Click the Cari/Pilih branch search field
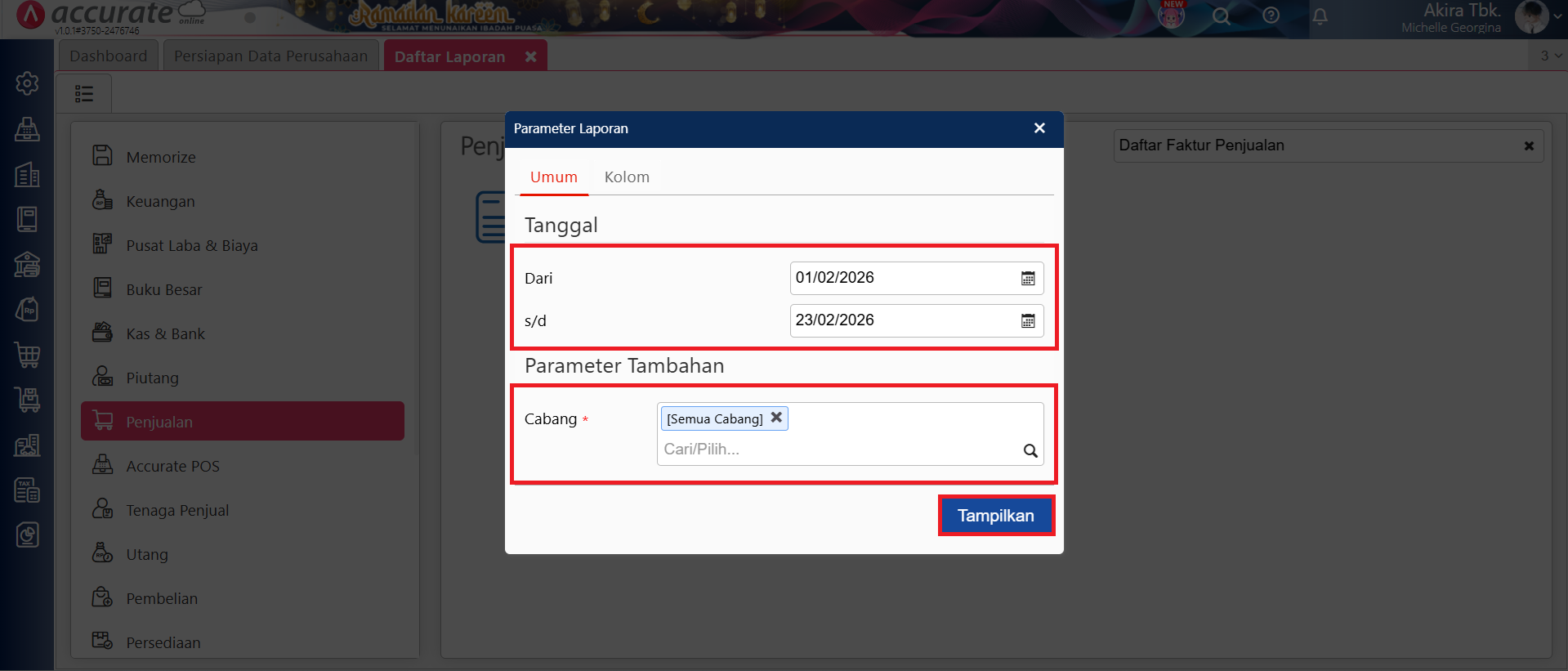The height and width of the screenshot is (671, 1568). 838,450
